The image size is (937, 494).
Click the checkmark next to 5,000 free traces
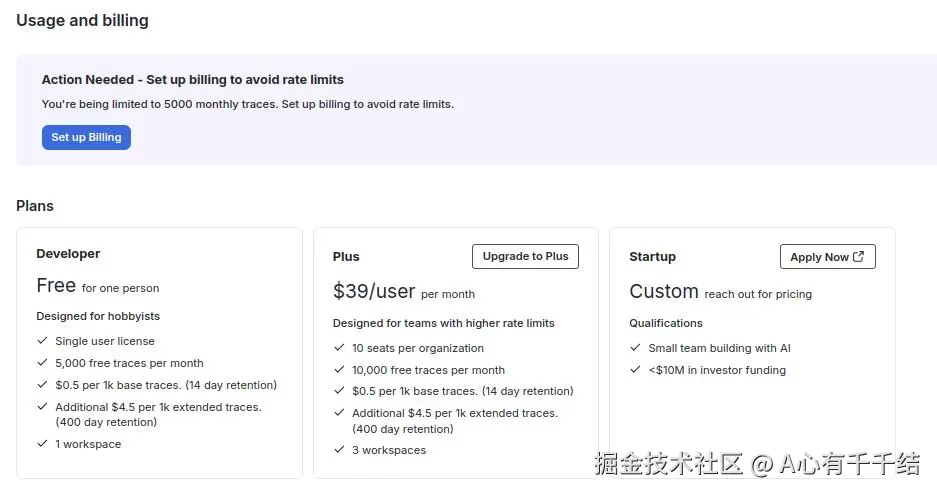point(42,363)
